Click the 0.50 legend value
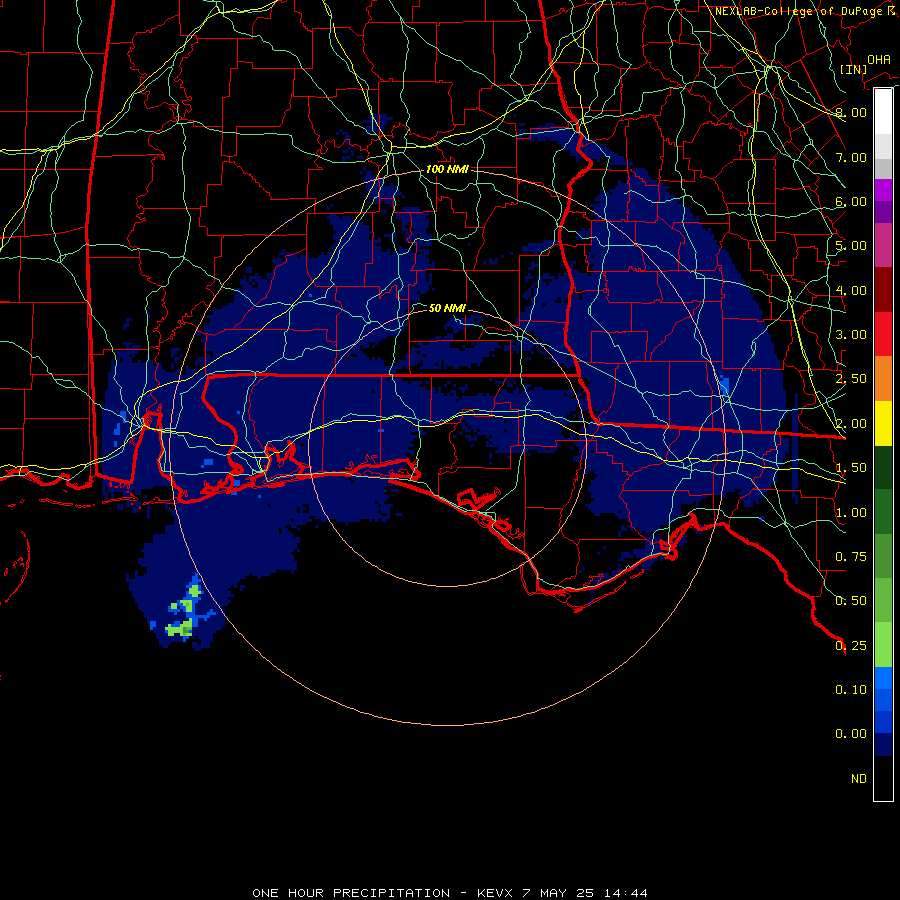Image resolution: width=900 pixels, height=900 pixels. (x=851, y=601)
